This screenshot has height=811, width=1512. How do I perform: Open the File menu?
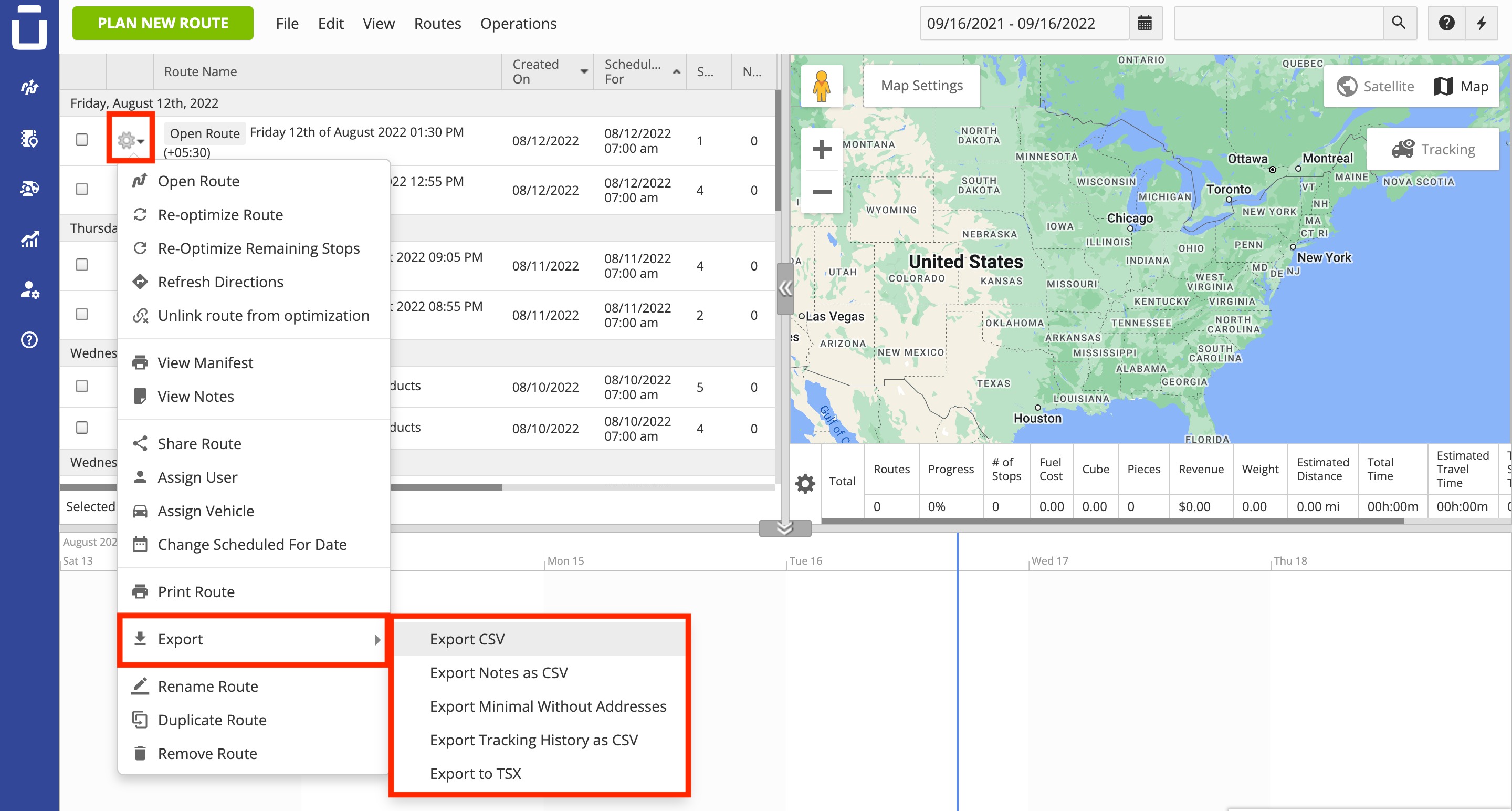click(x=287, y=24)
